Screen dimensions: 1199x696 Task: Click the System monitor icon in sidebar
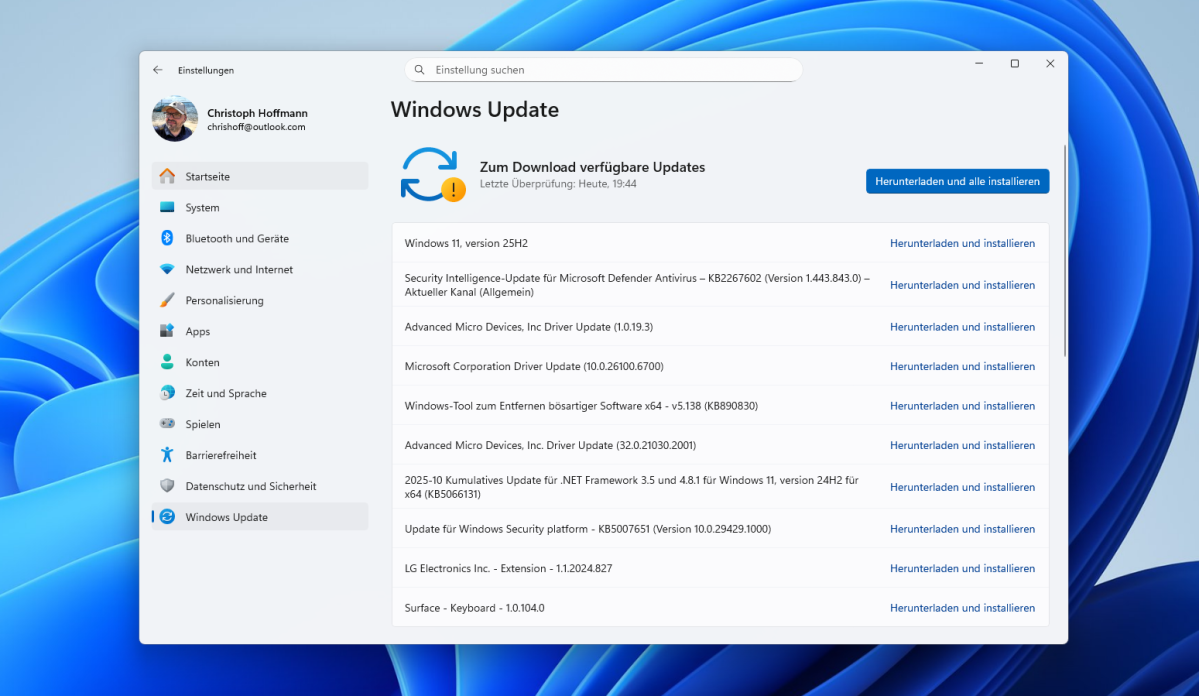(167, 207)
